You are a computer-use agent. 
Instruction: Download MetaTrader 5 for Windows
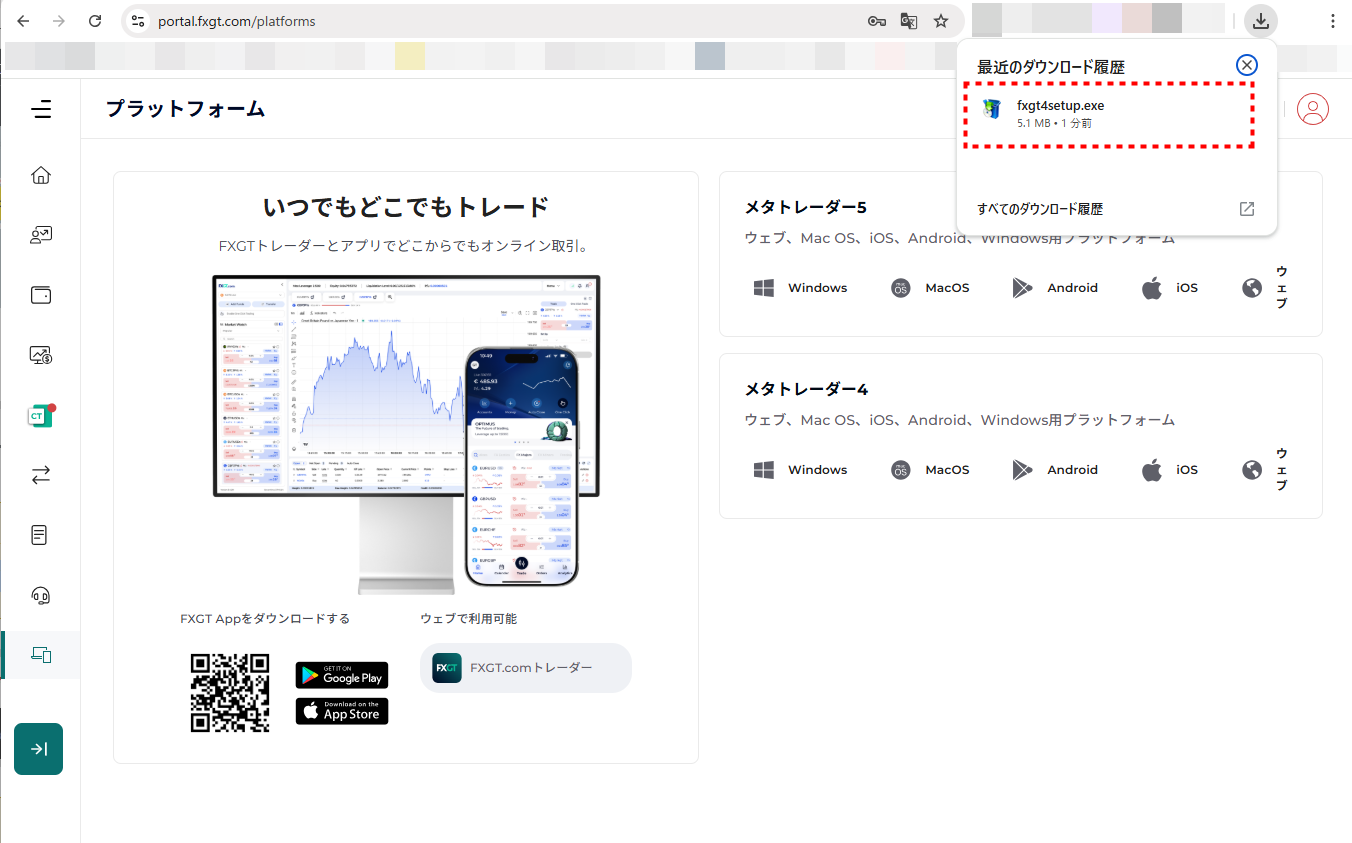[x=800, y=288]
